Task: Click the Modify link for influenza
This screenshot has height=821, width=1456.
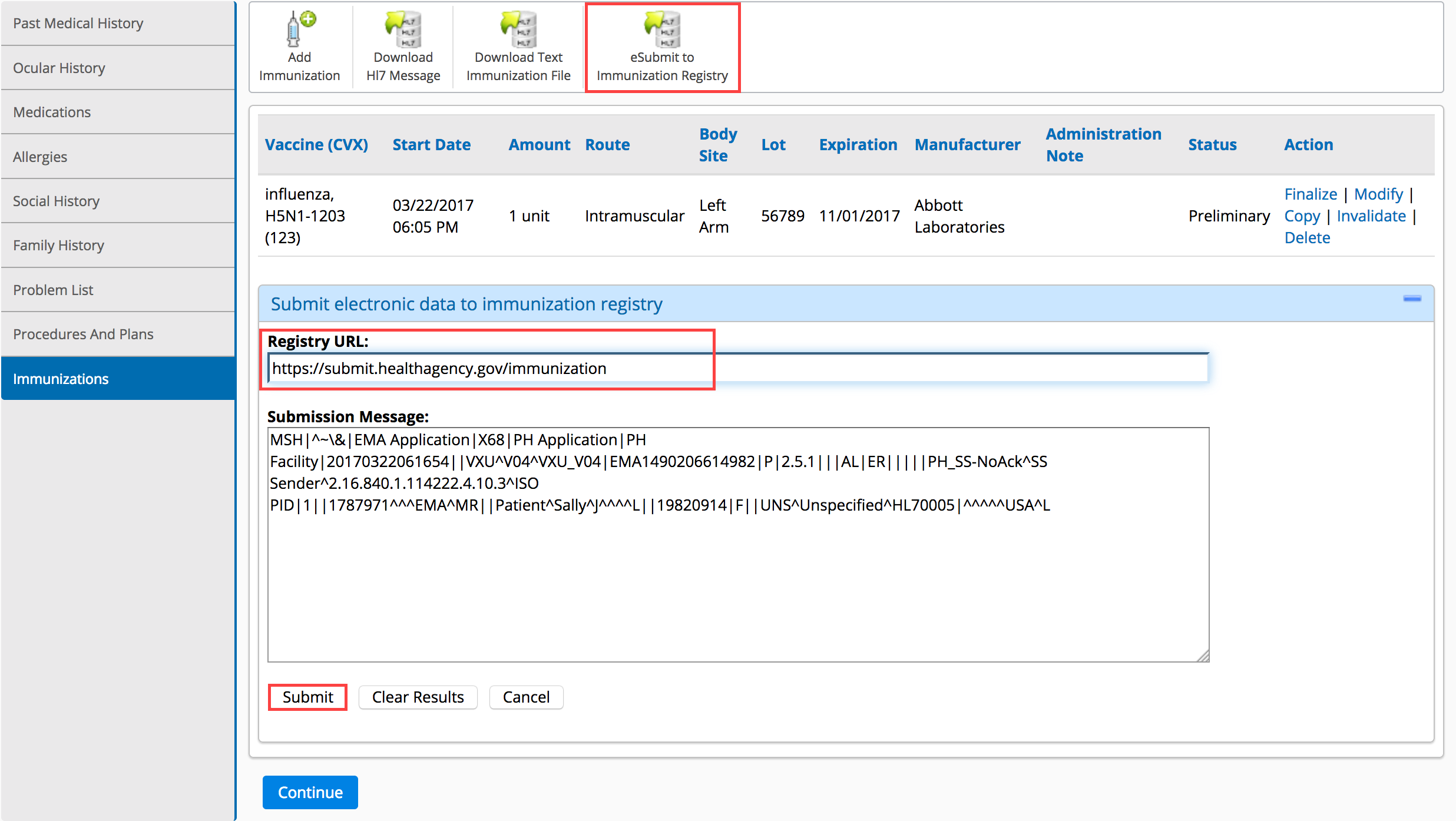Action: point(1378,194)
